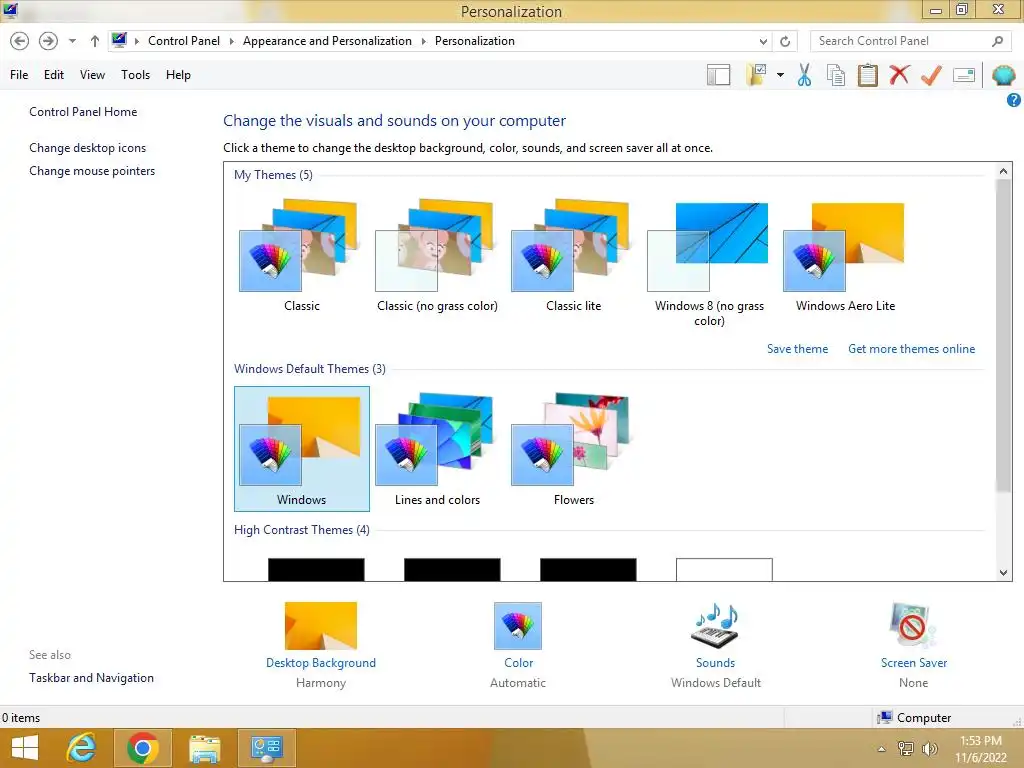This screenshot has height=768, width=1024.
Task: Expand arrow after Appearance and Personalization breadcrumb
Action: pos(423,41)
